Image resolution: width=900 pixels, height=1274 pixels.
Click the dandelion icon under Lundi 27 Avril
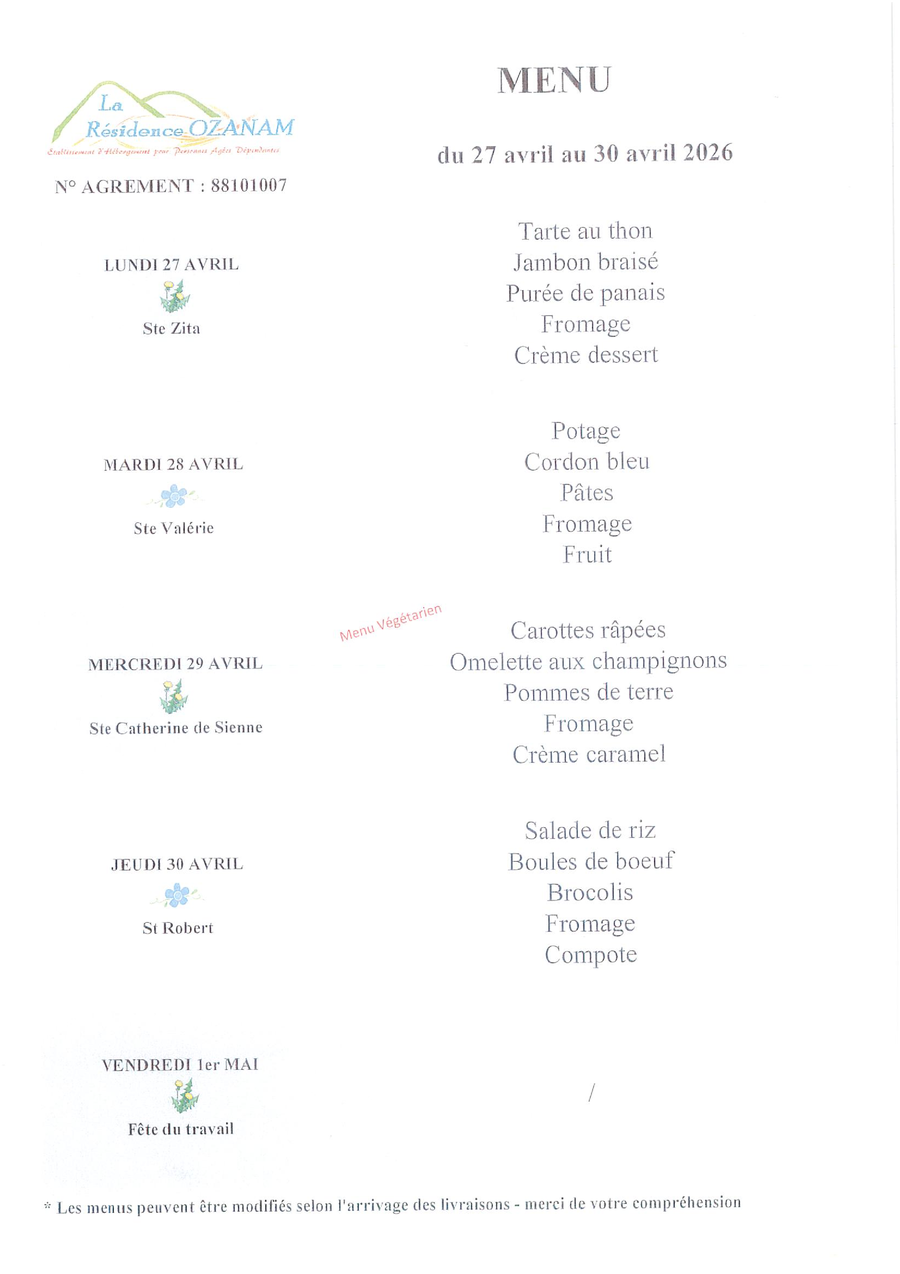pos(175,296)
